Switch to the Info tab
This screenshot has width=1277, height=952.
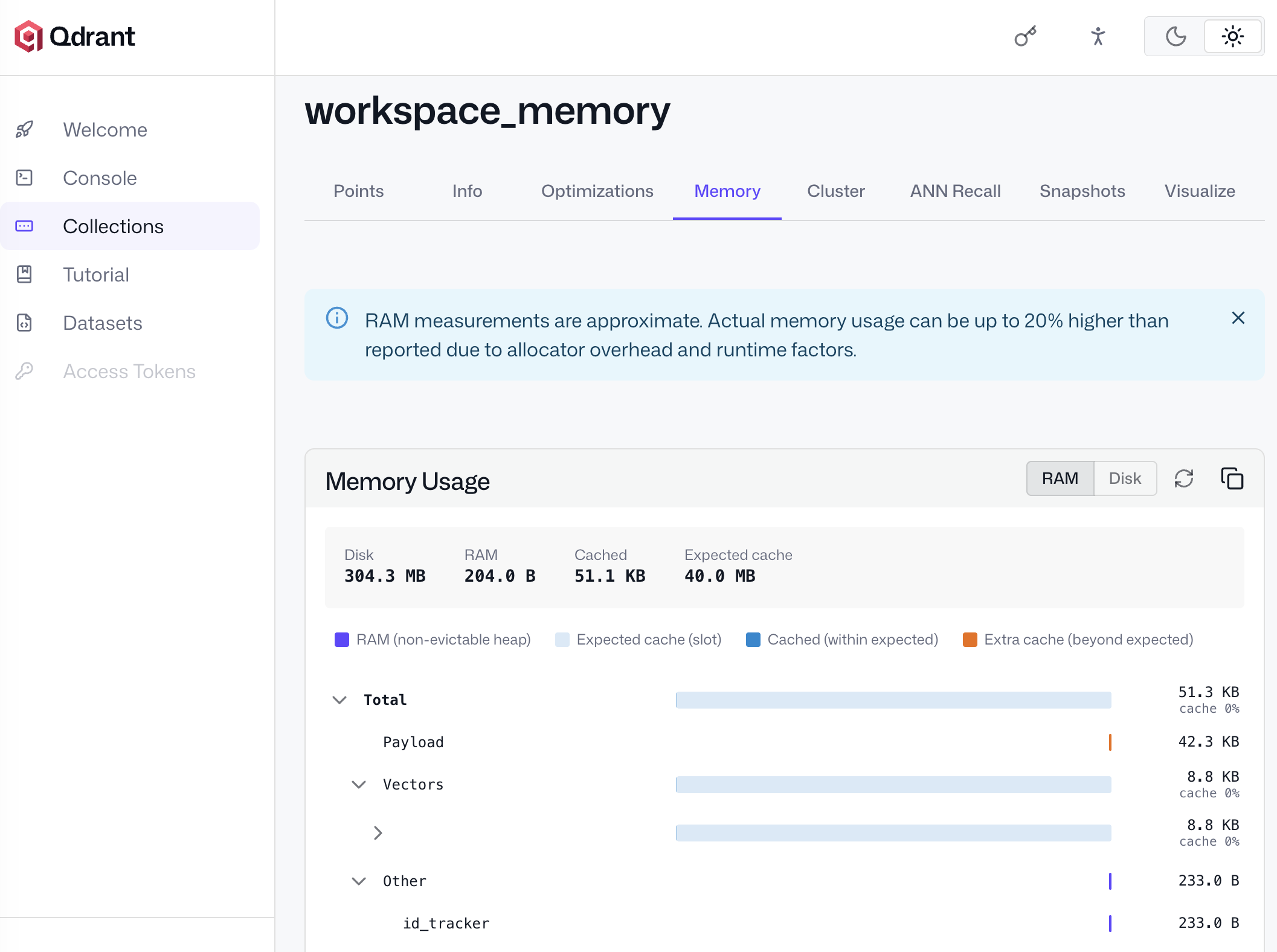coord(468,191)
